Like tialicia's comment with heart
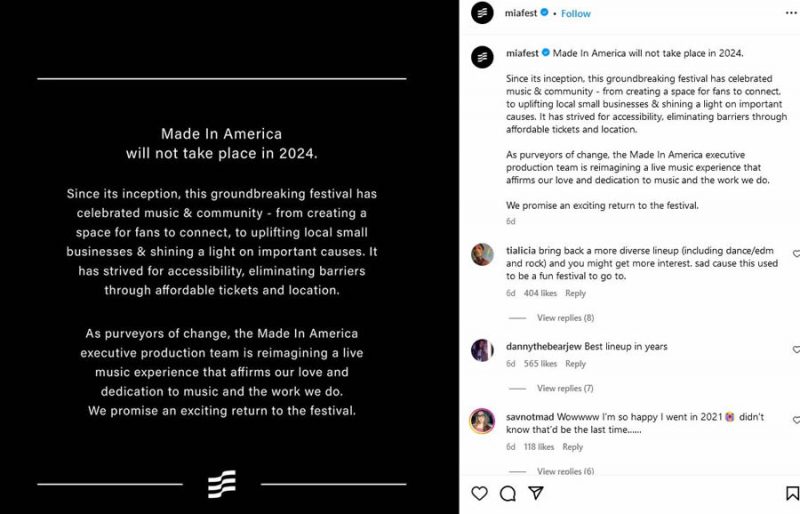Screen dimensions: 800x514 (x=796, y=254)
